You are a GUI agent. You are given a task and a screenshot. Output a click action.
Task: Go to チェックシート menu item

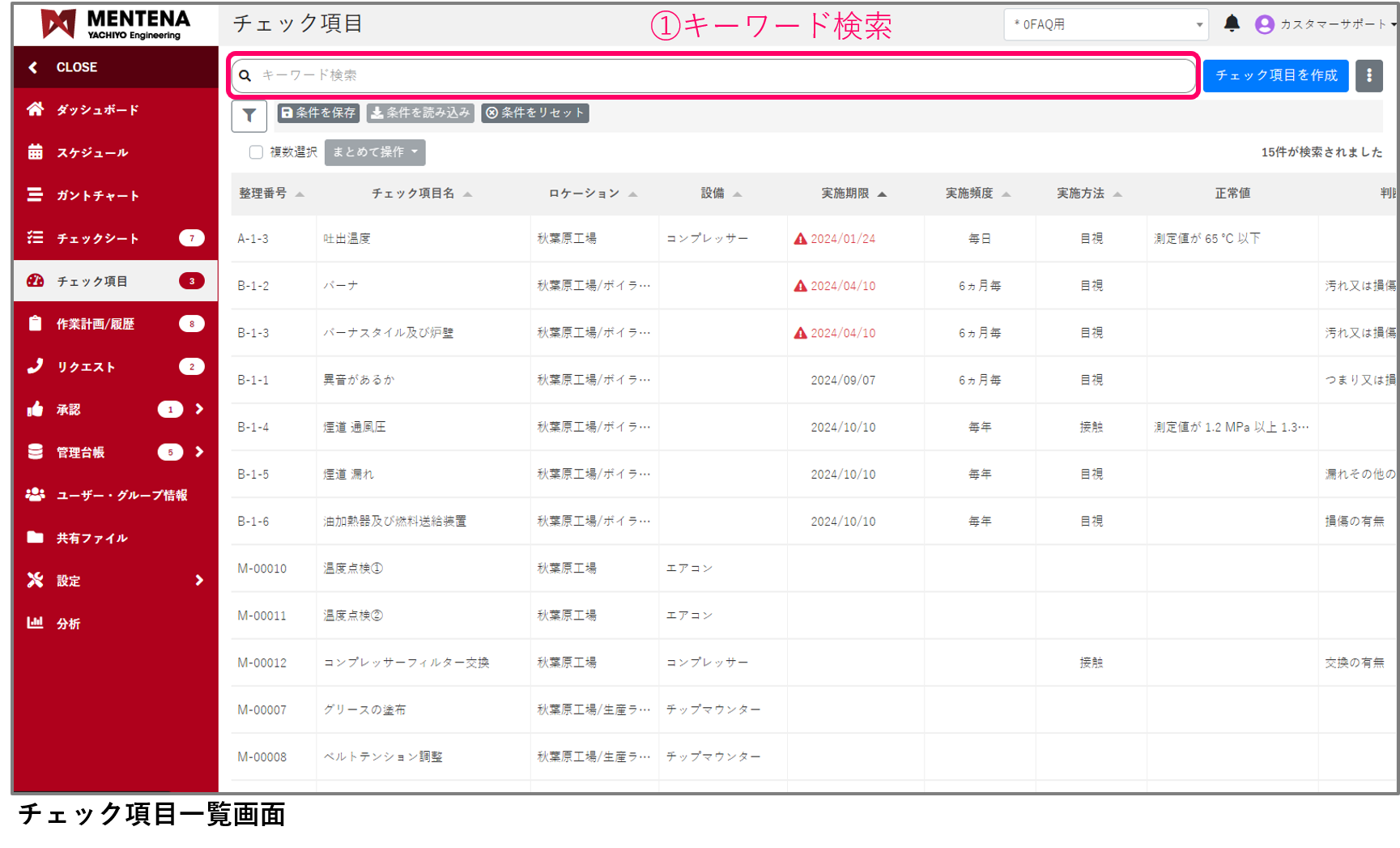(97, 238)
